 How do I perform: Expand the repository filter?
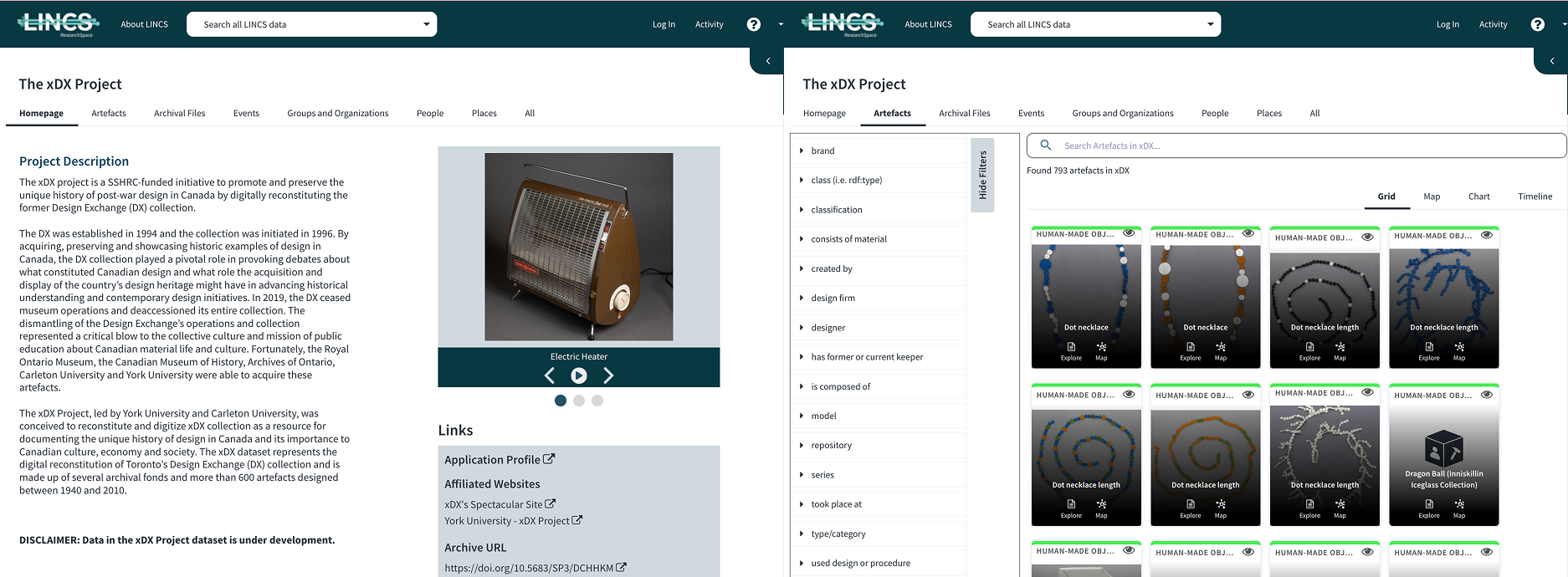(x=878, y=446)
